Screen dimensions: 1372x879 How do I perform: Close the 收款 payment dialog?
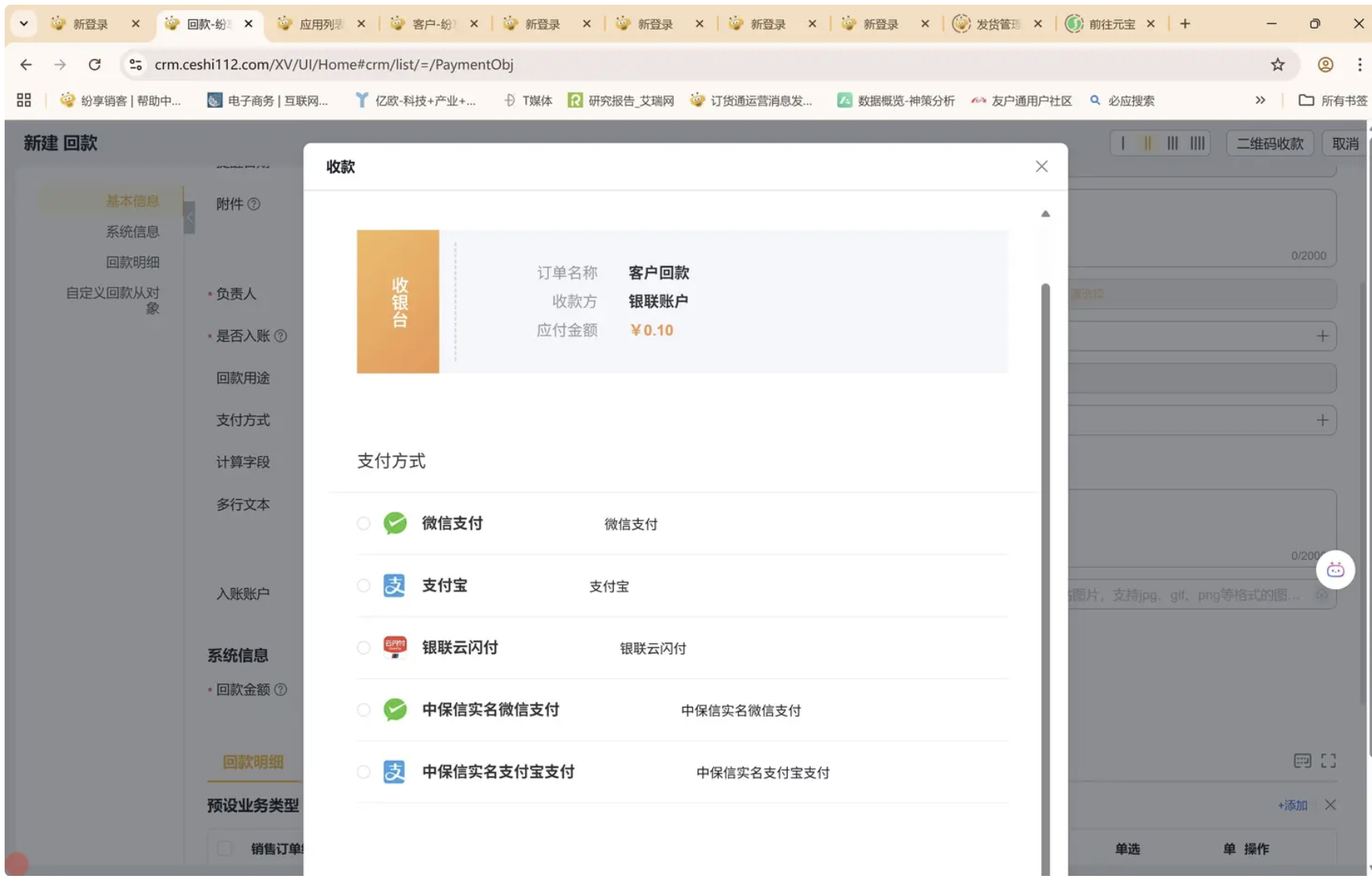click(1041, 167)
